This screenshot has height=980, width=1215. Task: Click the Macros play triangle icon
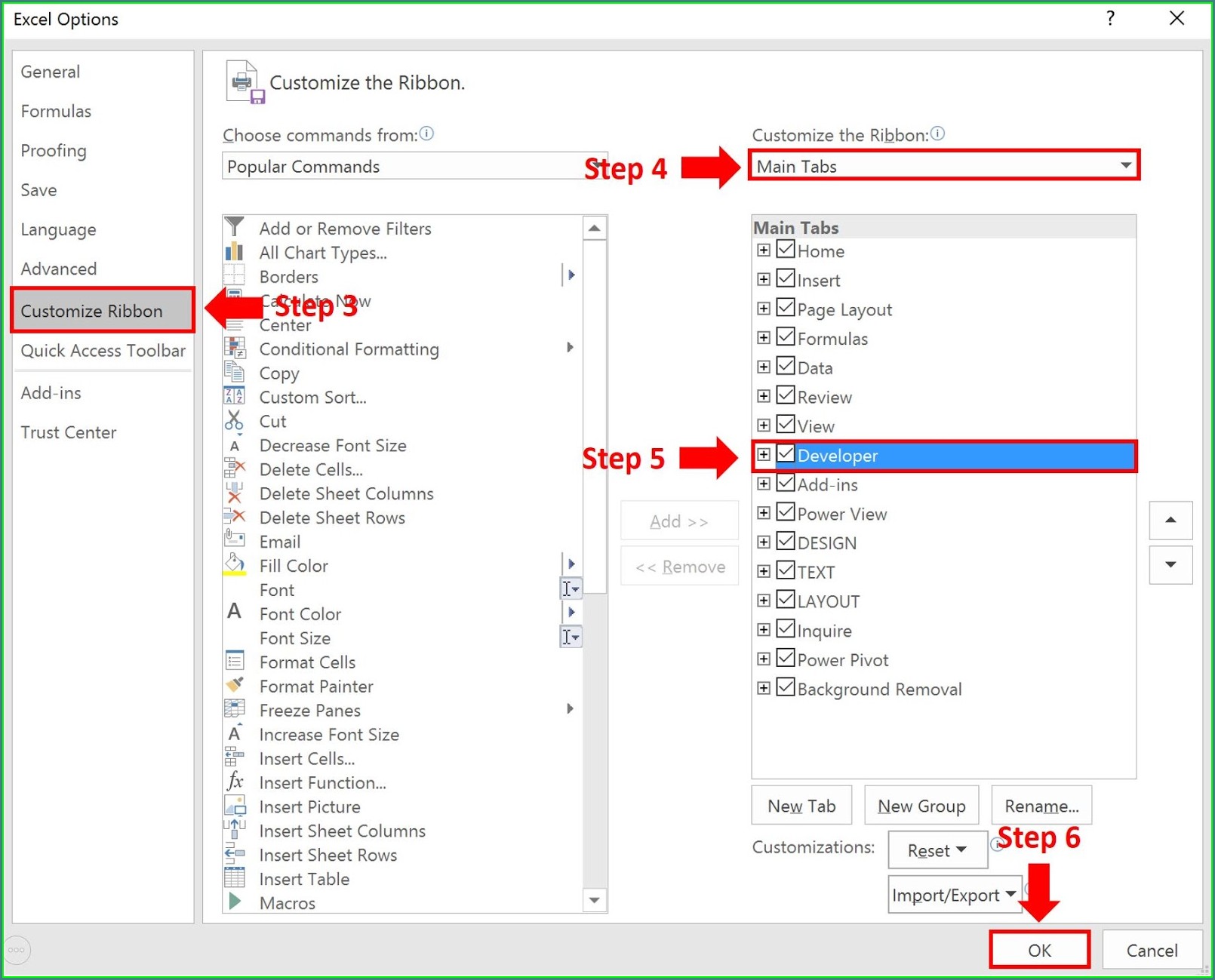pyautogui.click(x=235, y=901)
